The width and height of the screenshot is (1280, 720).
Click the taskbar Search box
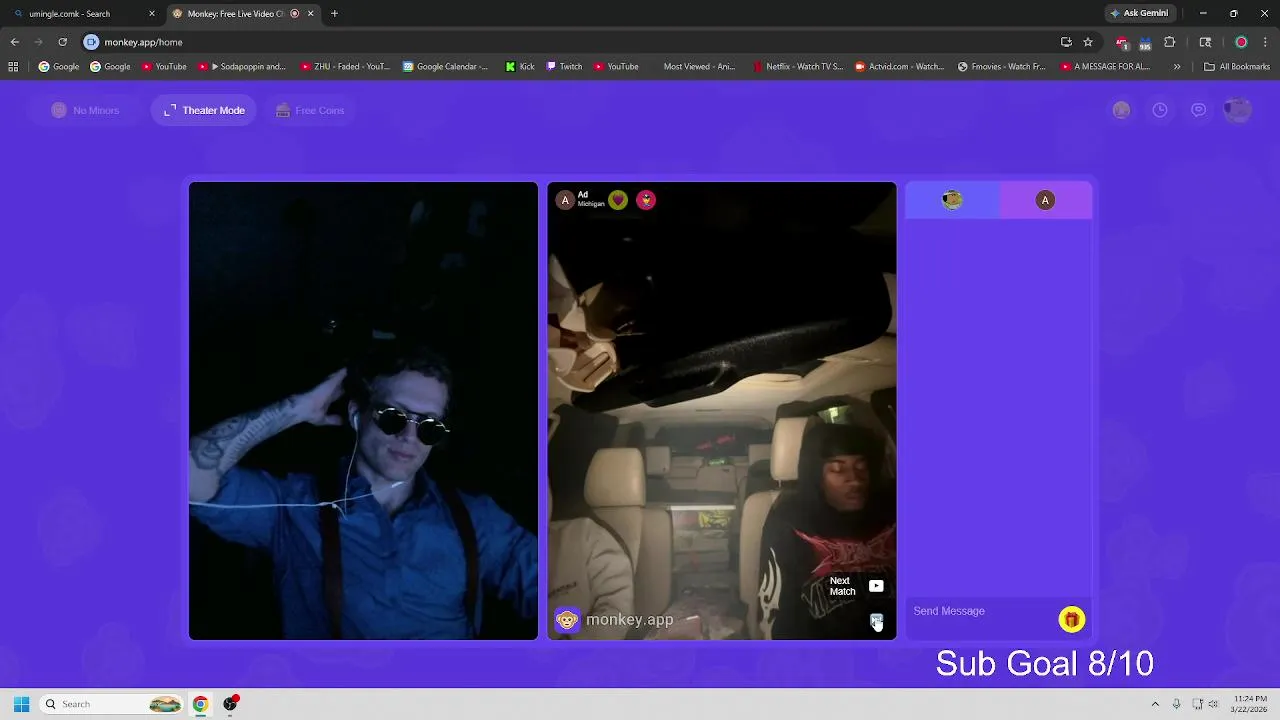click(x=112, y=704)
